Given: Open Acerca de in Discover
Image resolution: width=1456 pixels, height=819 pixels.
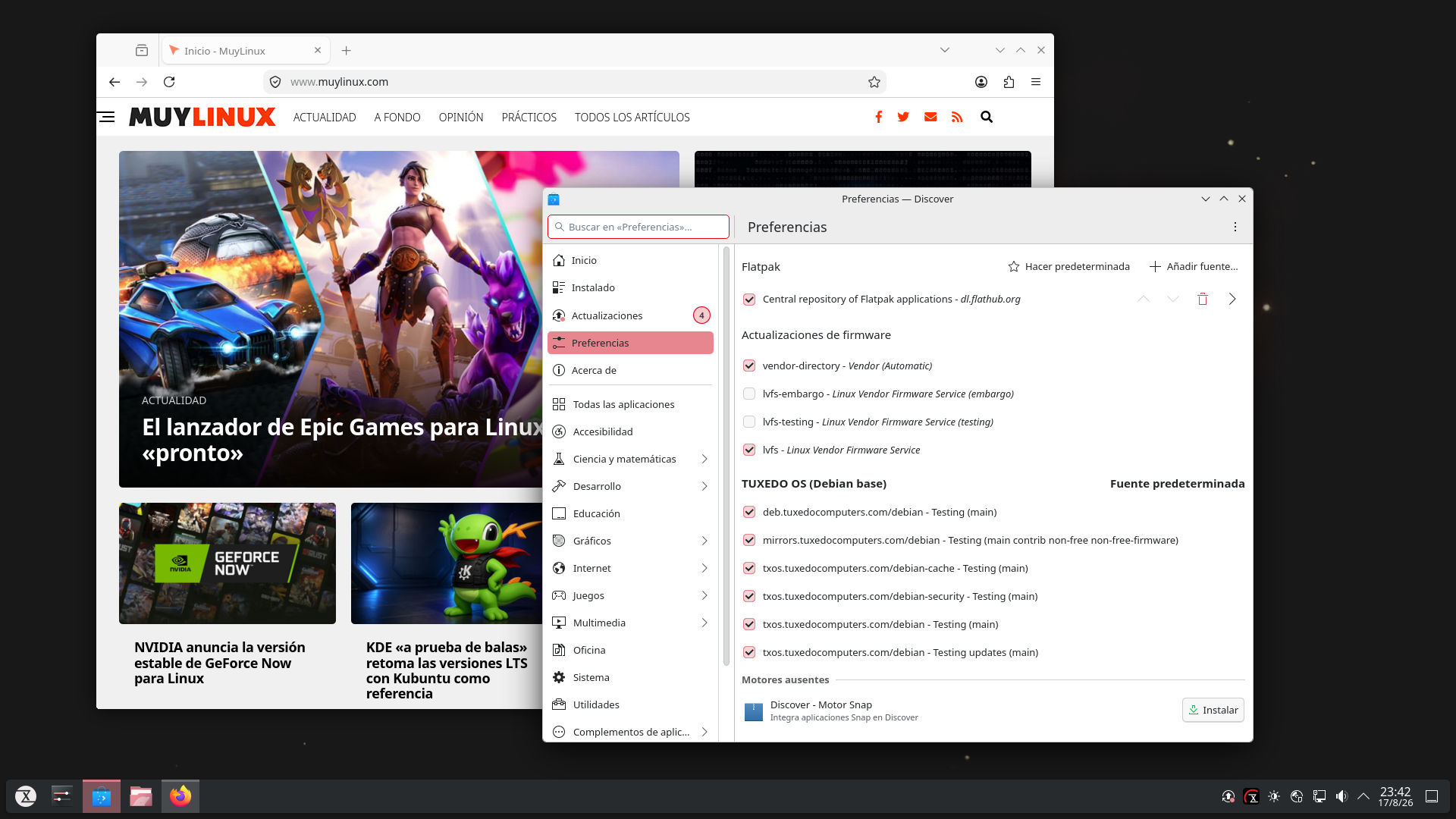Looking at the screenshot, I should point(630,370).
